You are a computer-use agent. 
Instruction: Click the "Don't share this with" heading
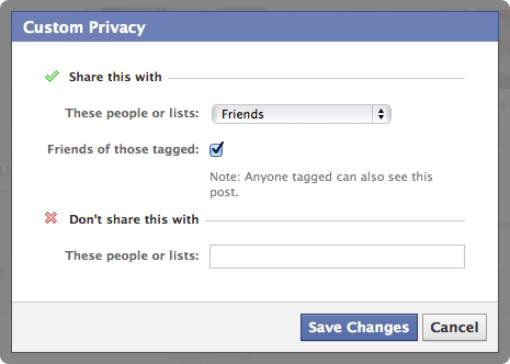[x=134, y=219]
